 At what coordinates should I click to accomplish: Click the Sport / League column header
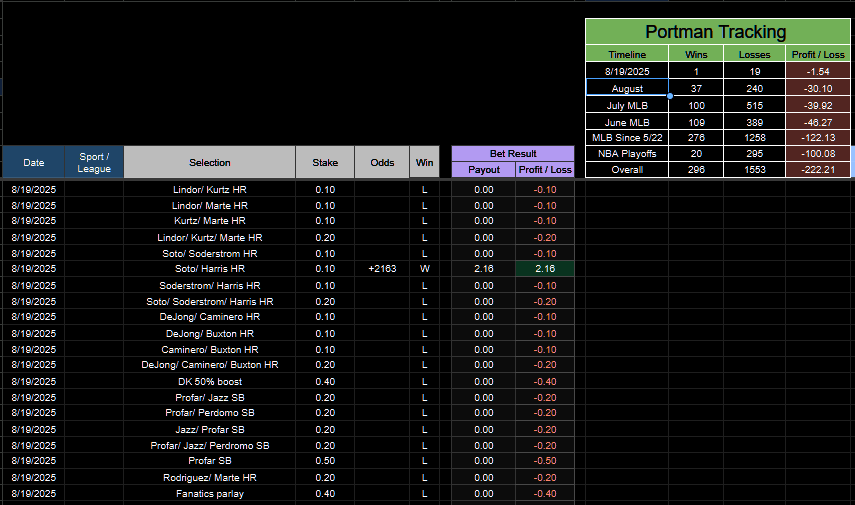tap(94, 162)
